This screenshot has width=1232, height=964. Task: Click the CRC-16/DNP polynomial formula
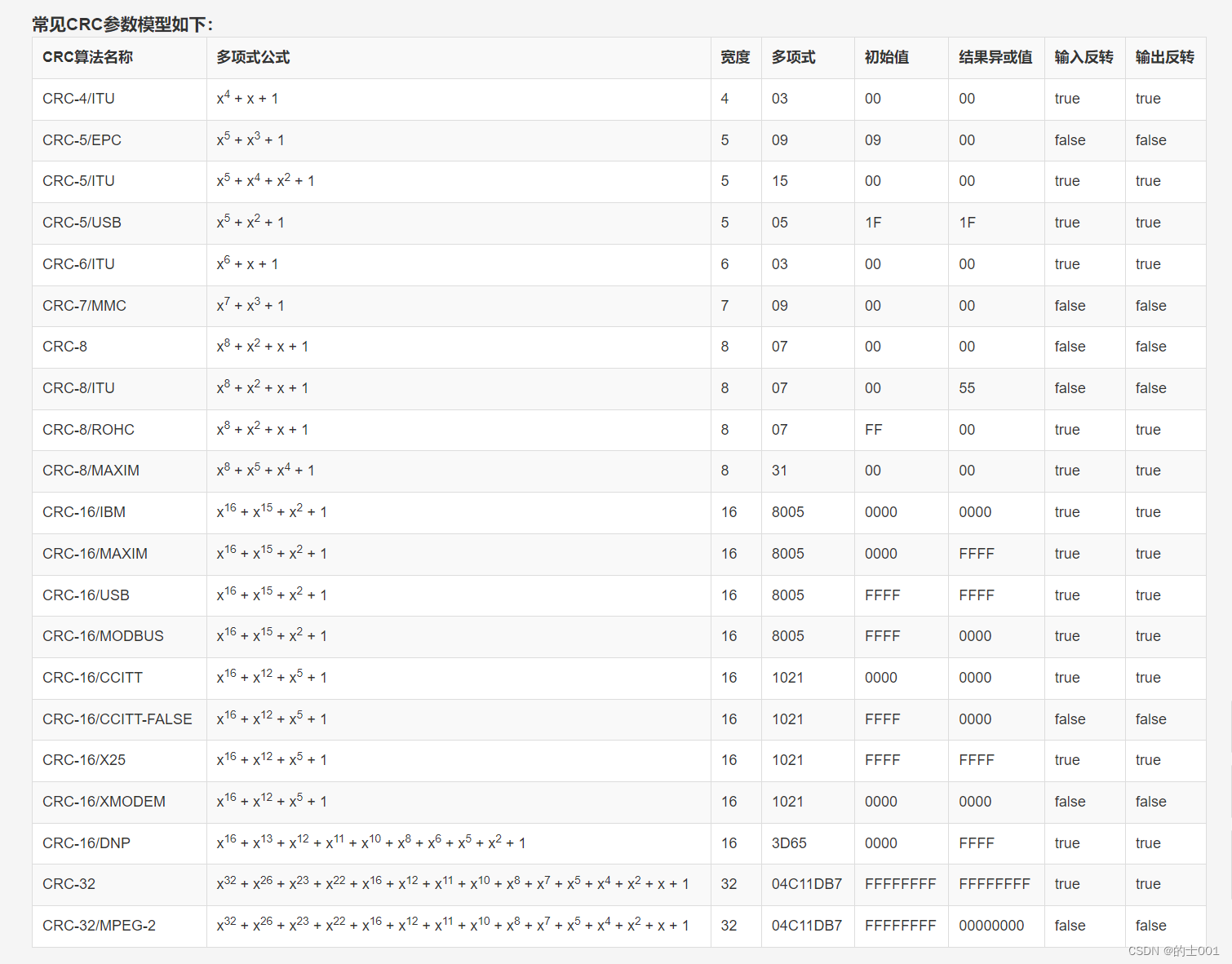tap(371, 842)
